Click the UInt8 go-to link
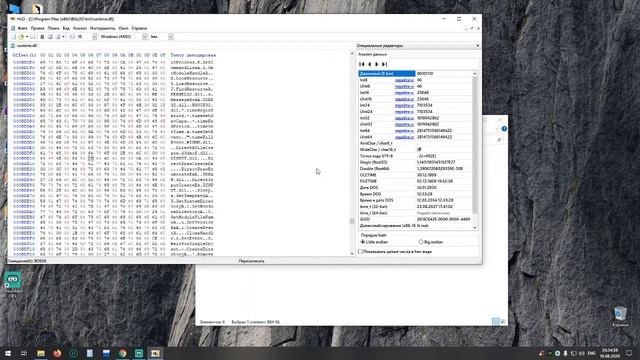 [x=404, y=87]
